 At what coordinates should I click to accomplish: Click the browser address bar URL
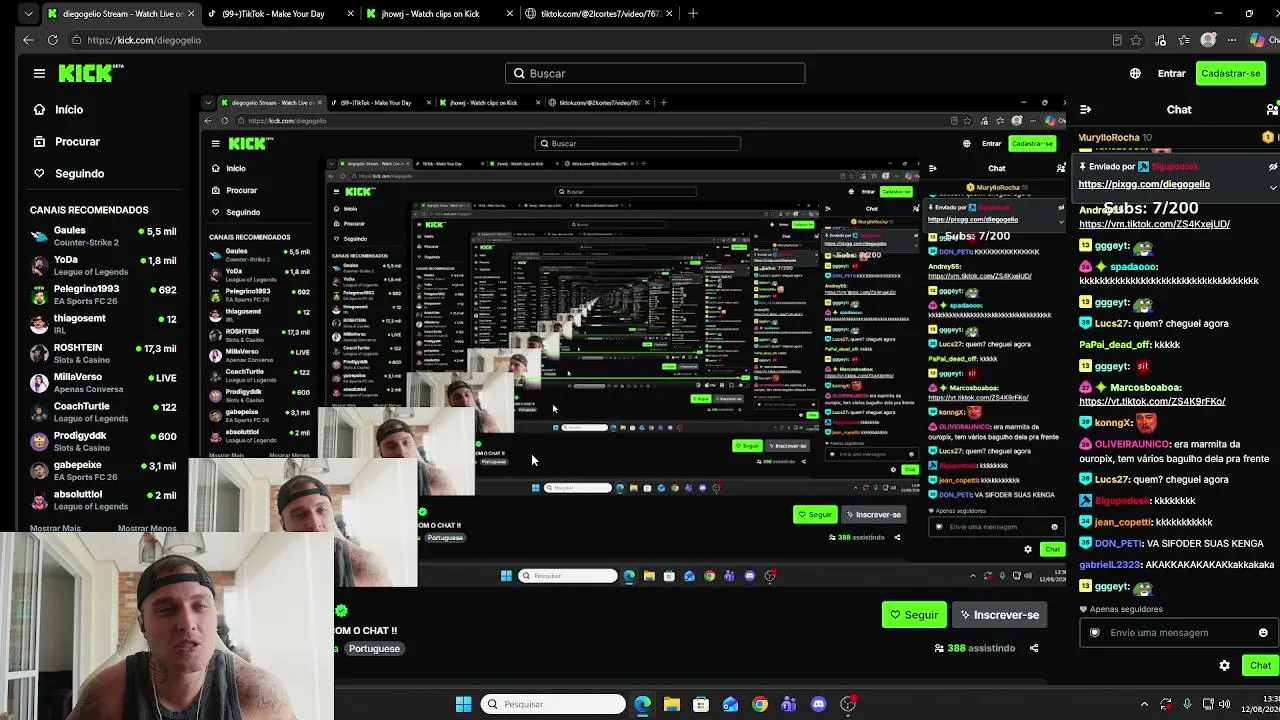144,40
